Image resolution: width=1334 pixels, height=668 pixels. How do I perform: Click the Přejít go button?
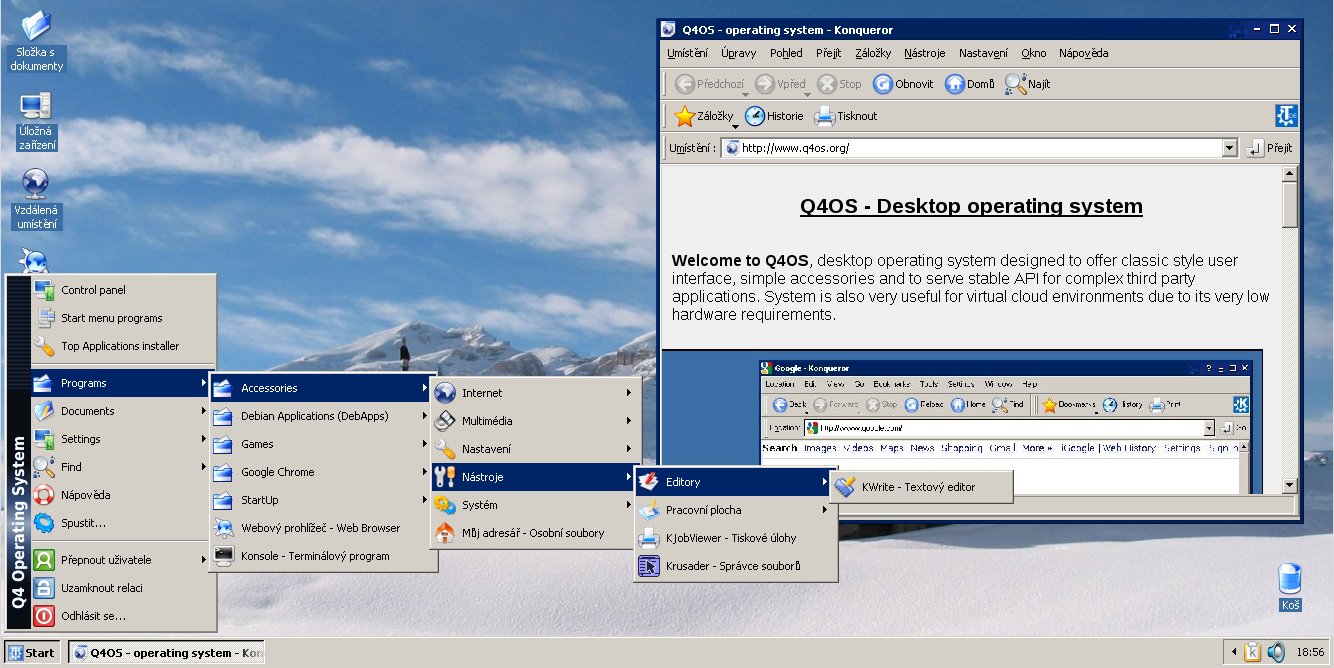(x=1268, y=148)
